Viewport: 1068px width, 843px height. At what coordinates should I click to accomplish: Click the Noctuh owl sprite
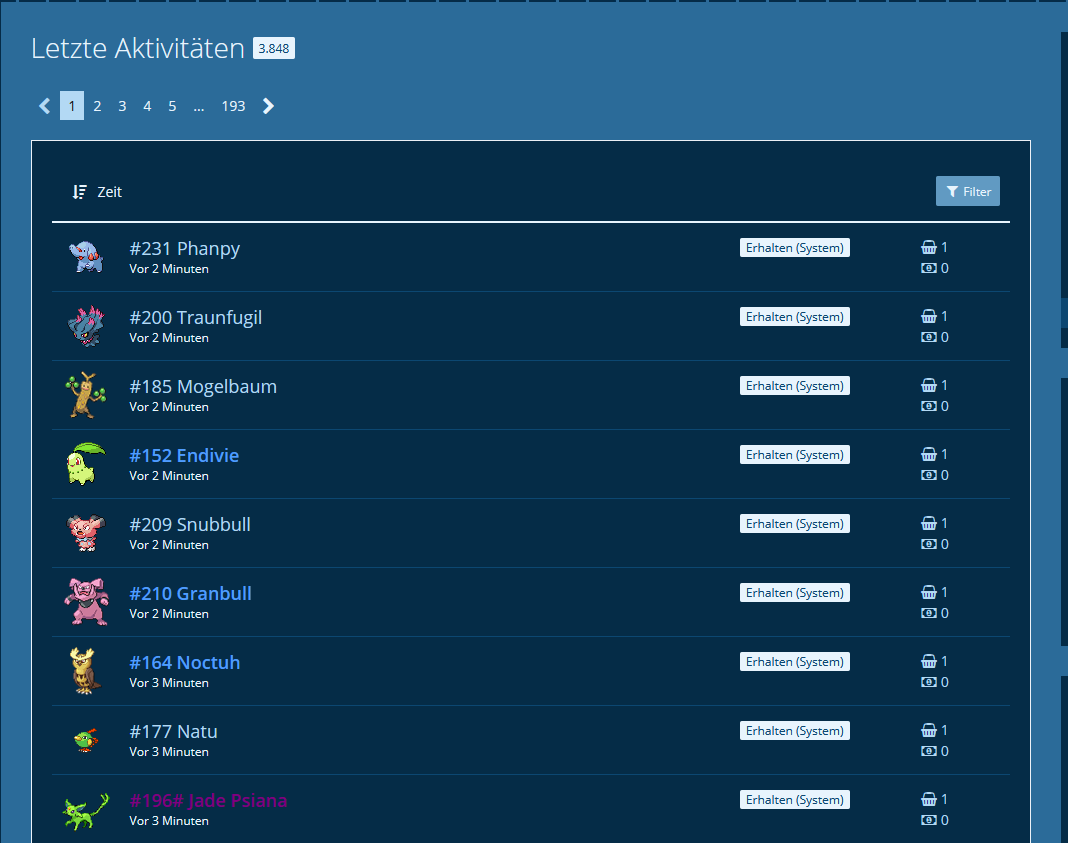pyautogui.click(x=86, y=671)
